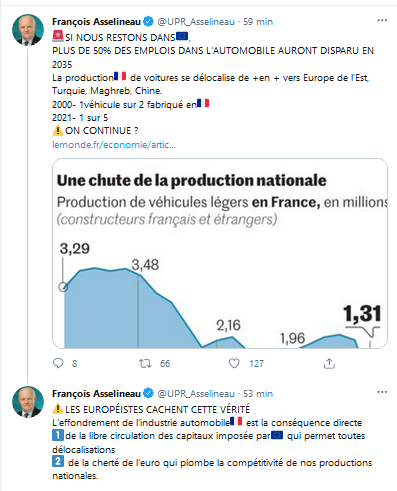Open the lemonde.fr/economie article link

pyautogui.click(x=114, y=145)
